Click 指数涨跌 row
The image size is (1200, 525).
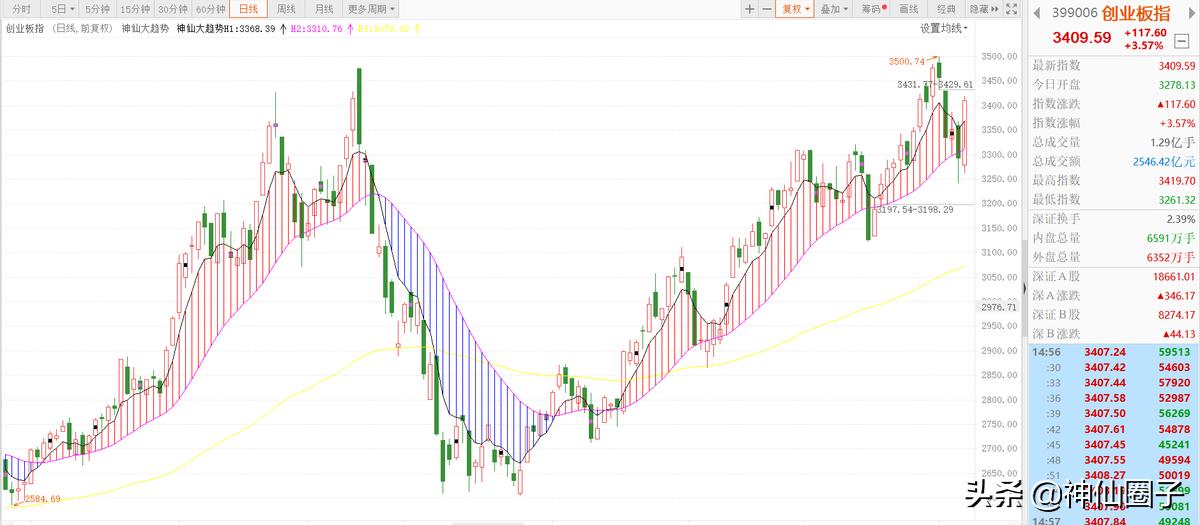(1113, 104)
